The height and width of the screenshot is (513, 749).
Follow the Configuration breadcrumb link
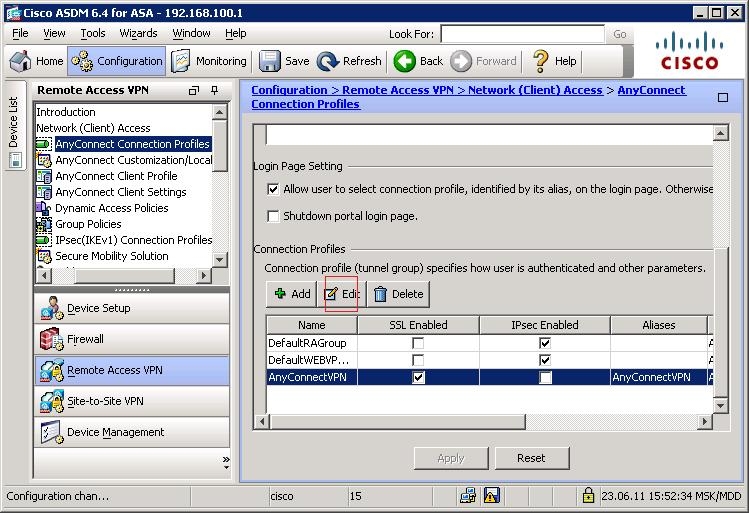click(289, 90)
